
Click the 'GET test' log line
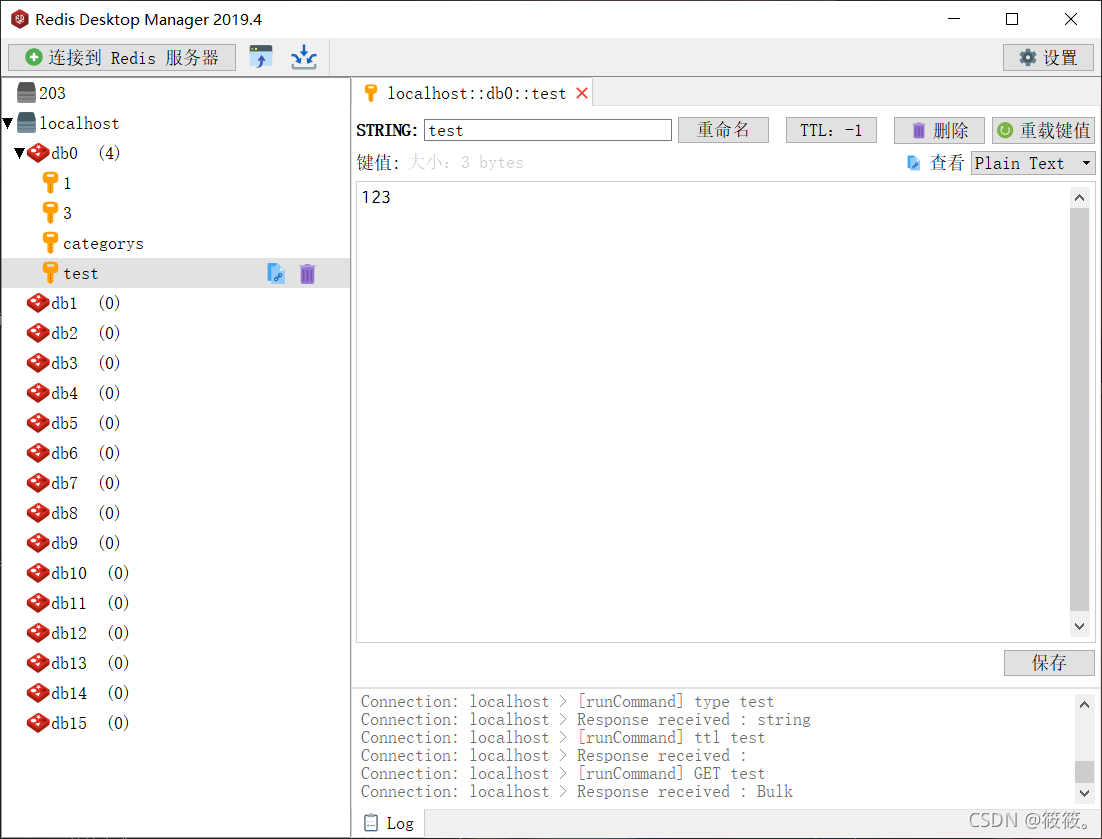(x=563, y=774)
